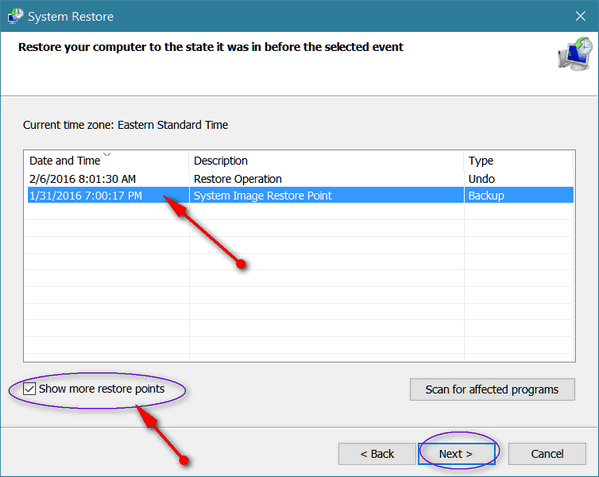Sort by Type column header
The height and width of the screenshot is (477, 599).
481,161
